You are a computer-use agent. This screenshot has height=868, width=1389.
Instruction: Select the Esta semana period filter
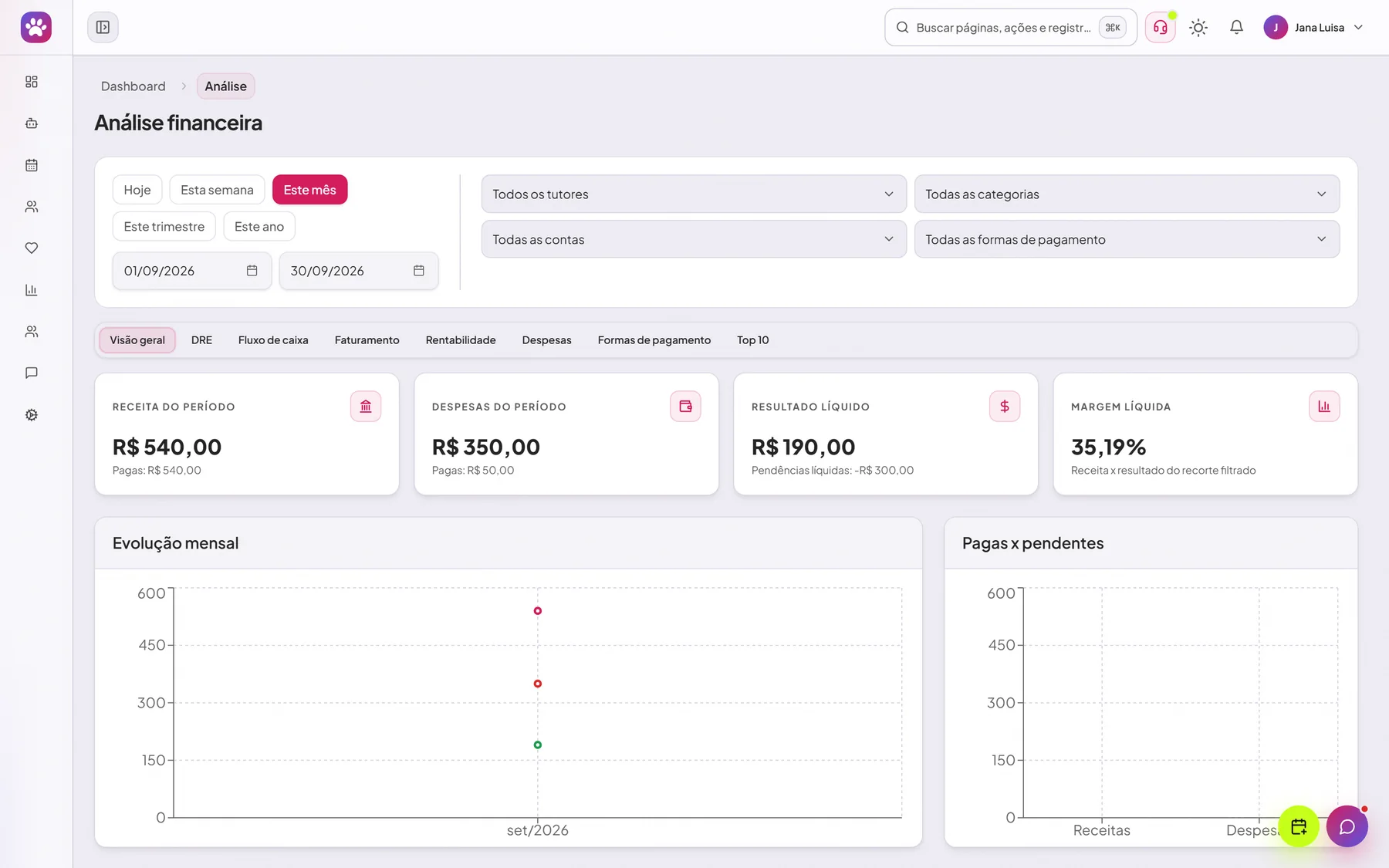217,190
